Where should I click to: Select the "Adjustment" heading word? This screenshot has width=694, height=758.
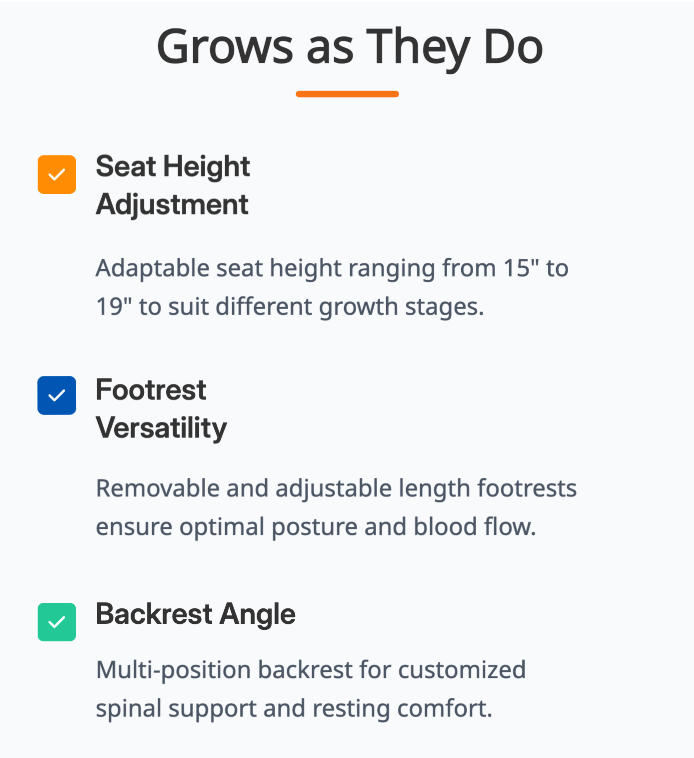(172, 204)
